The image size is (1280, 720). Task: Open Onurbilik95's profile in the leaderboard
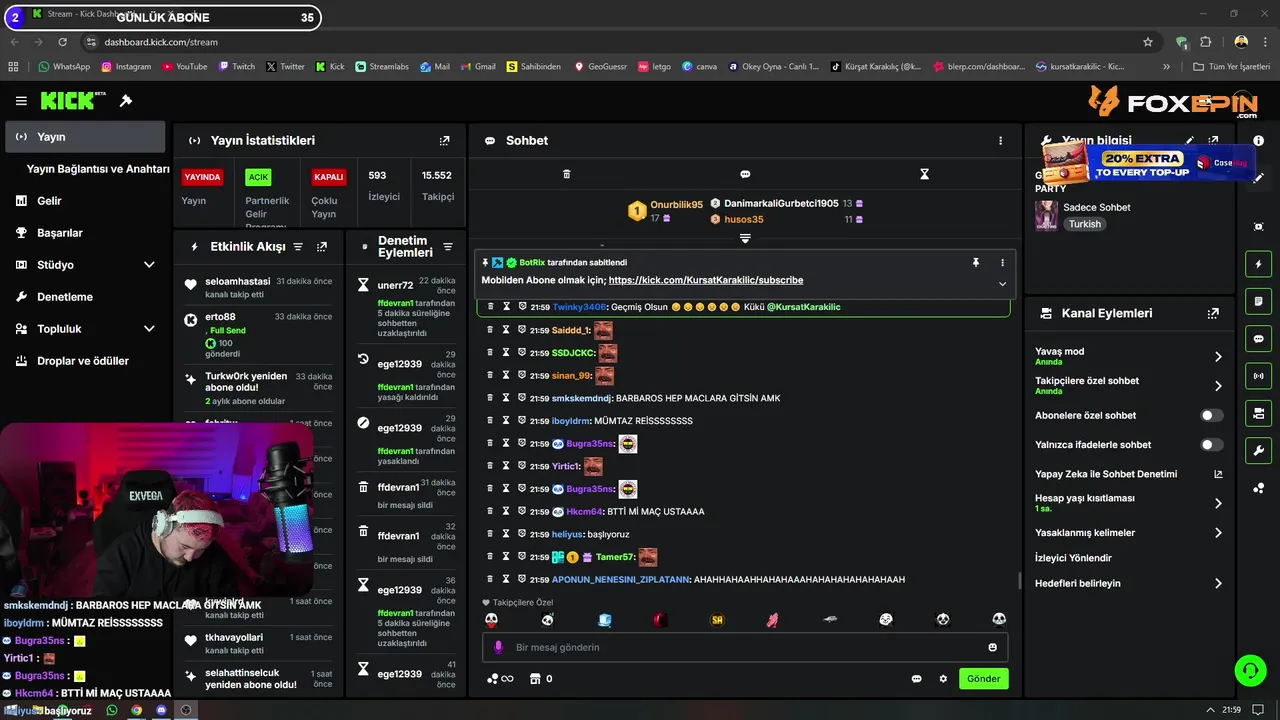(676, 205)
